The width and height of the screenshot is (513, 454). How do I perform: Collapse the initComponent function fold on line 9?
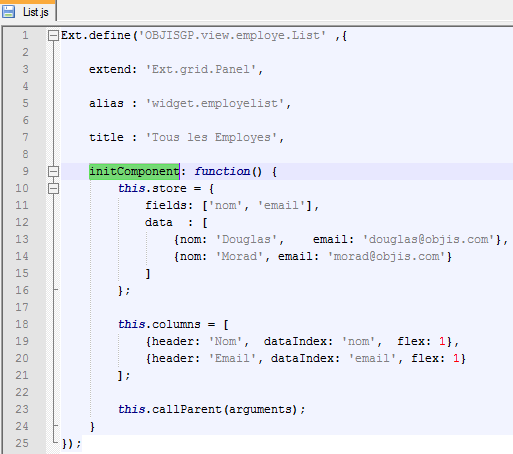point(53,172)
